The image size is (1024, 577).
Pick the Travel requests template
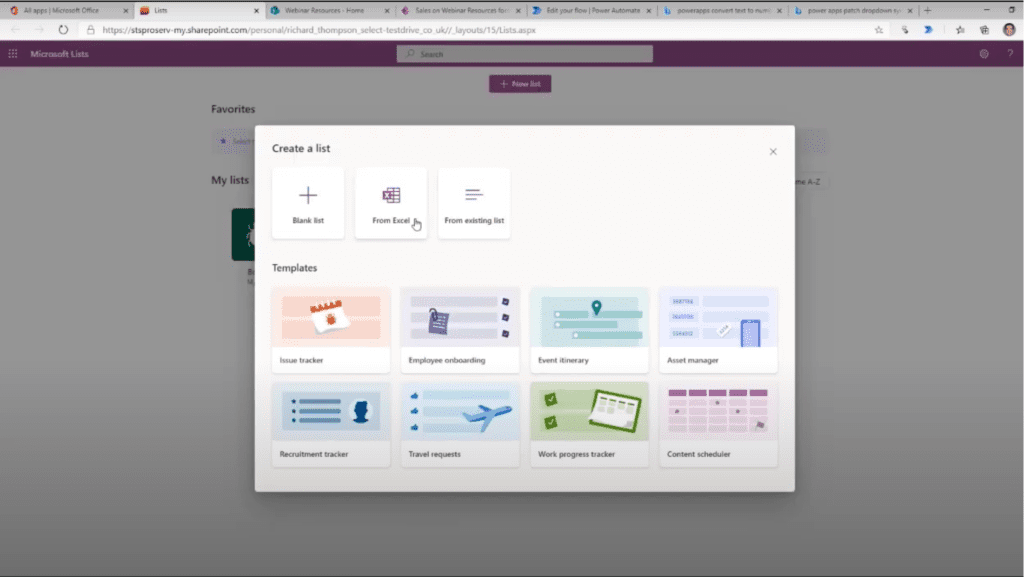[x=460, y=424]
